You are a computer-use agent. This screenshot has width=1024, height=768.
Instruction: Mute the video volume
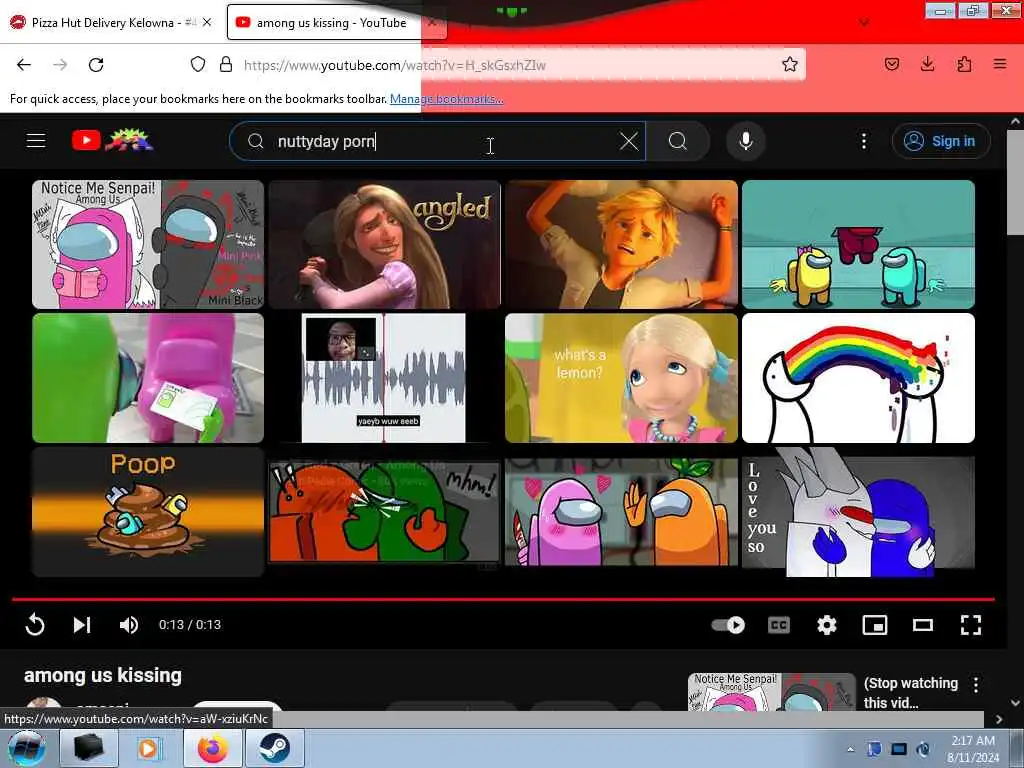point(129,625)
